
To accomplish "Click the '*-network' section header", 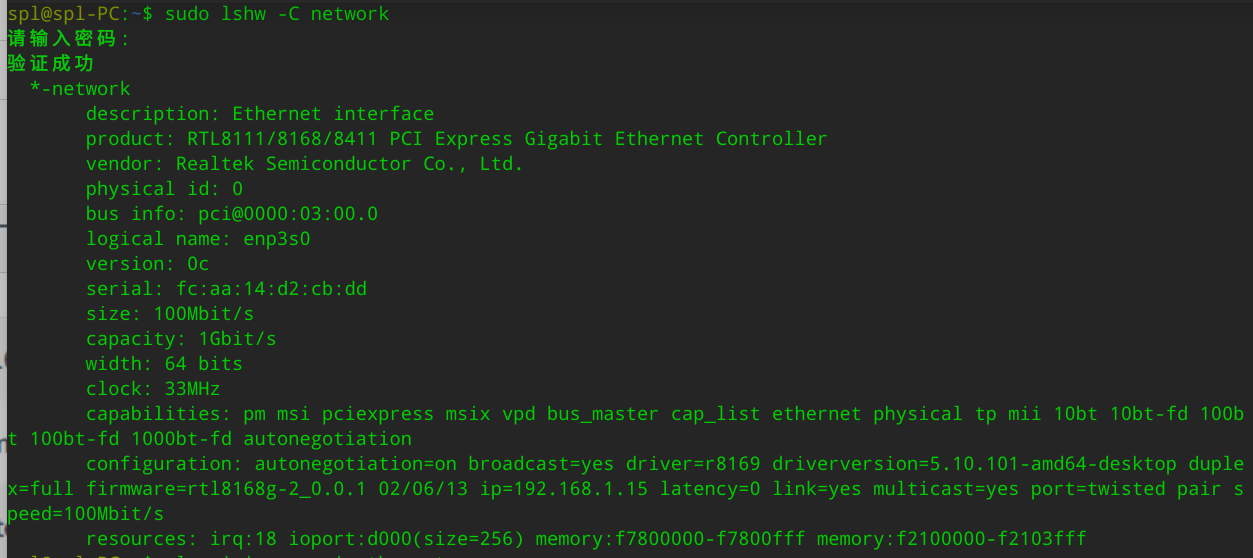I will point(80,89).
